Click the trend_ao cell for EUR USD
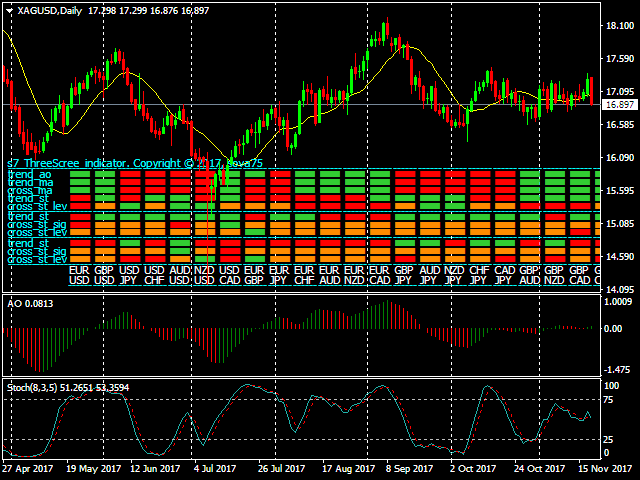The height and width of the screenshot is (480, 640). coord(80,175)
